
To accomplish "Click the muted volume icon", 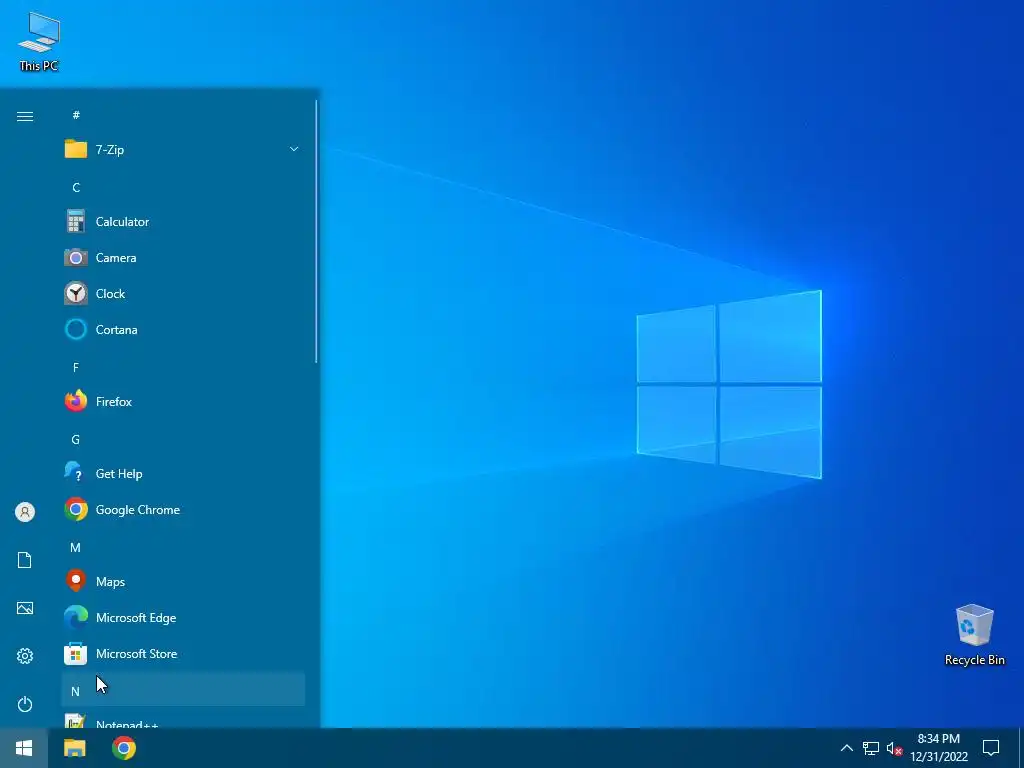I will point(894,748).
